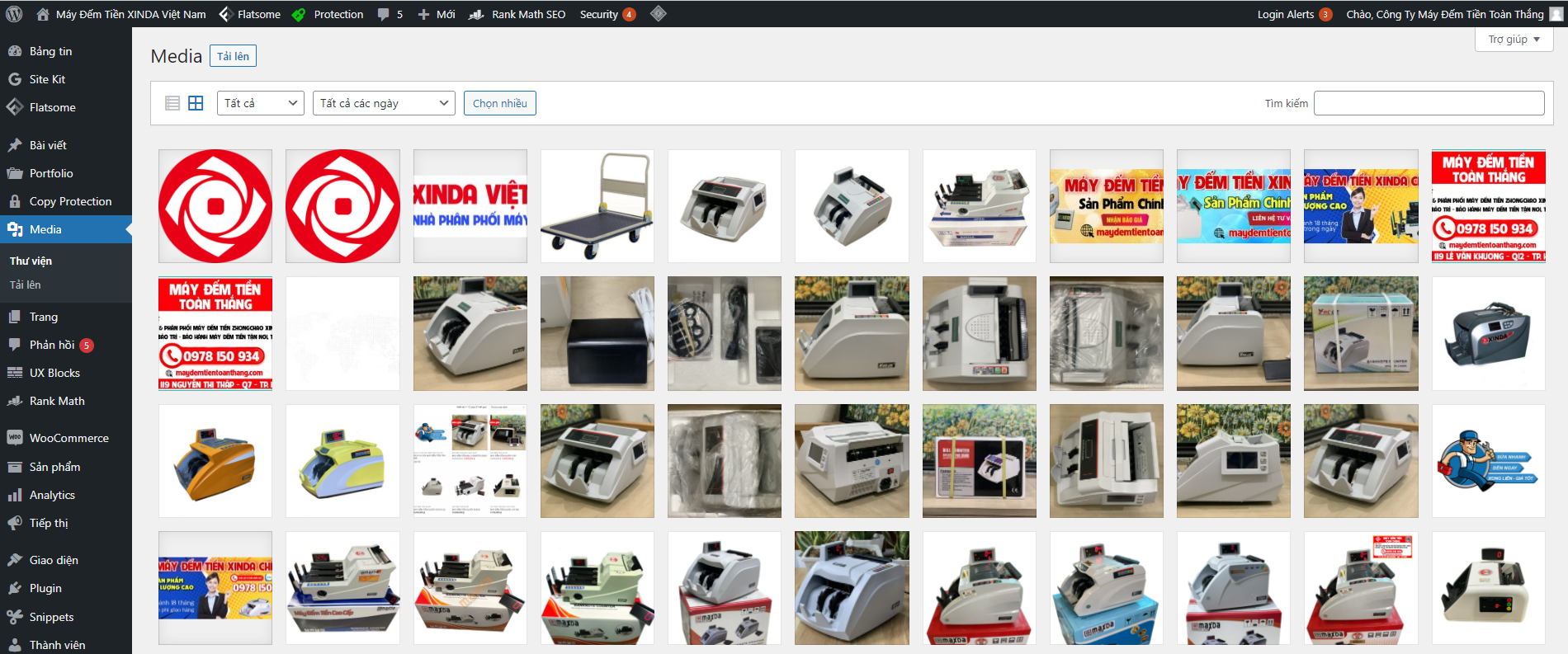
Task: Click the Analytics bar chart icon
Action: (15, 495)
